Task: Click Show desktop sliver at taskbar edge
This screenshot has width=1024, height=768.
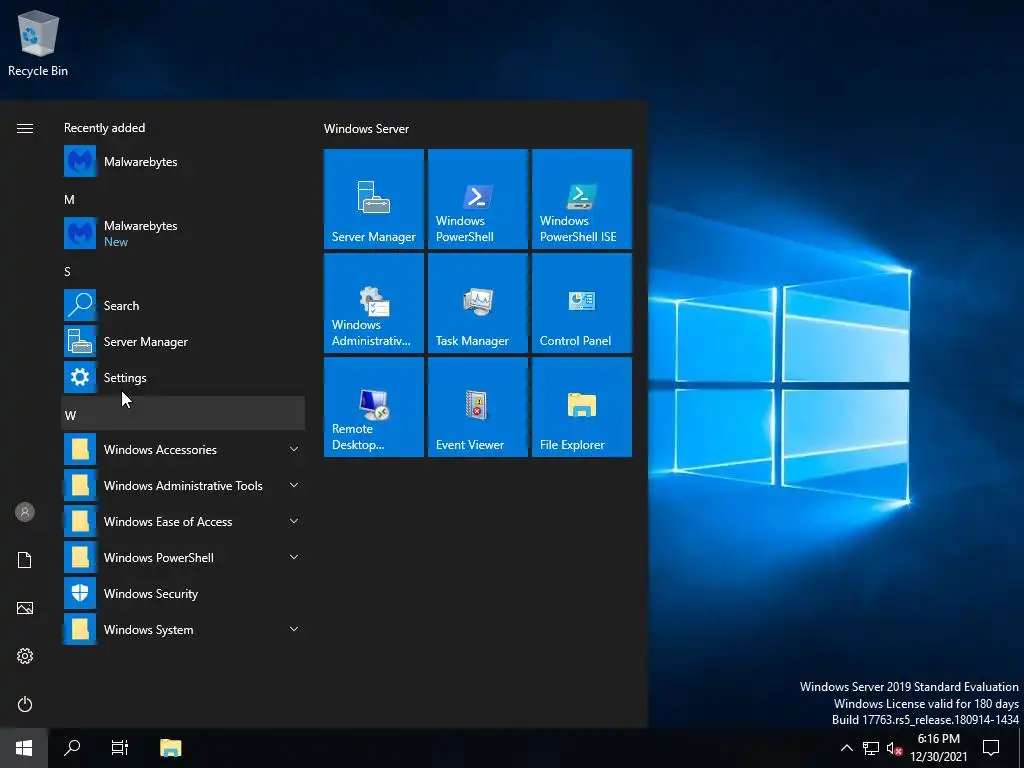Action: [1021, 748]
